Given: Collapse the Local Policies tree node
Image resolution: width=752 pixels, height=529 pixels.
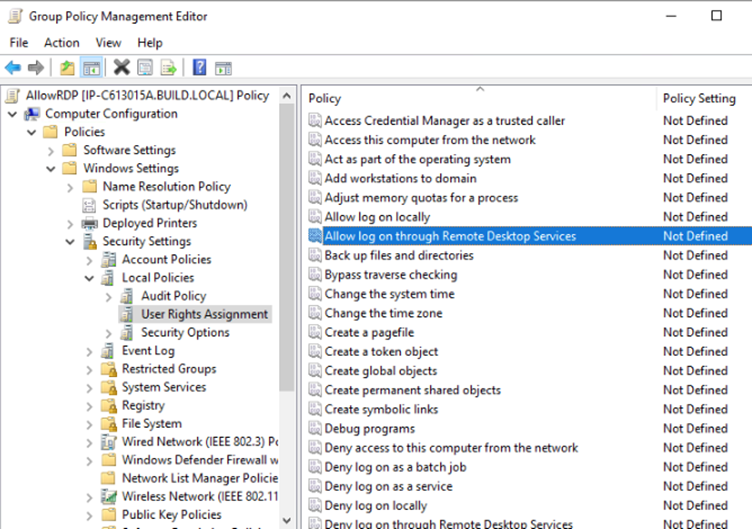Looking at the screenshot, I should [x=89, y=278].
